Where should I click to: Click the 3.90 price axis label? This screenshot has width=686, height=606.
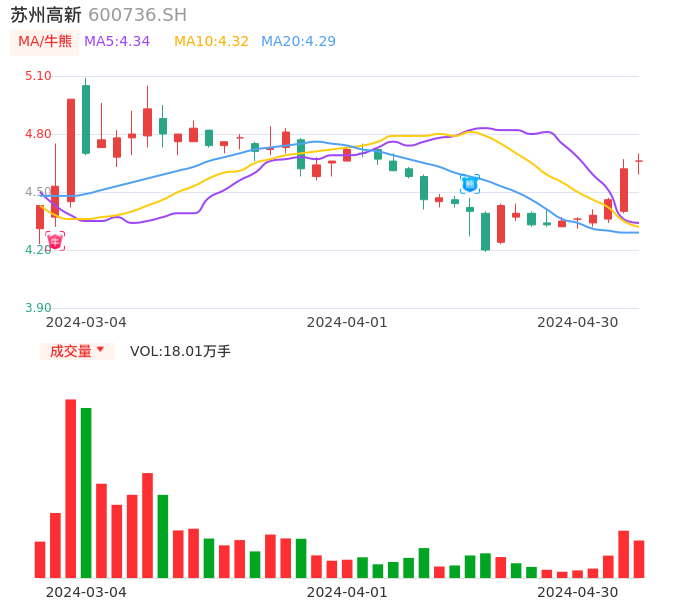tap(38, 308)
